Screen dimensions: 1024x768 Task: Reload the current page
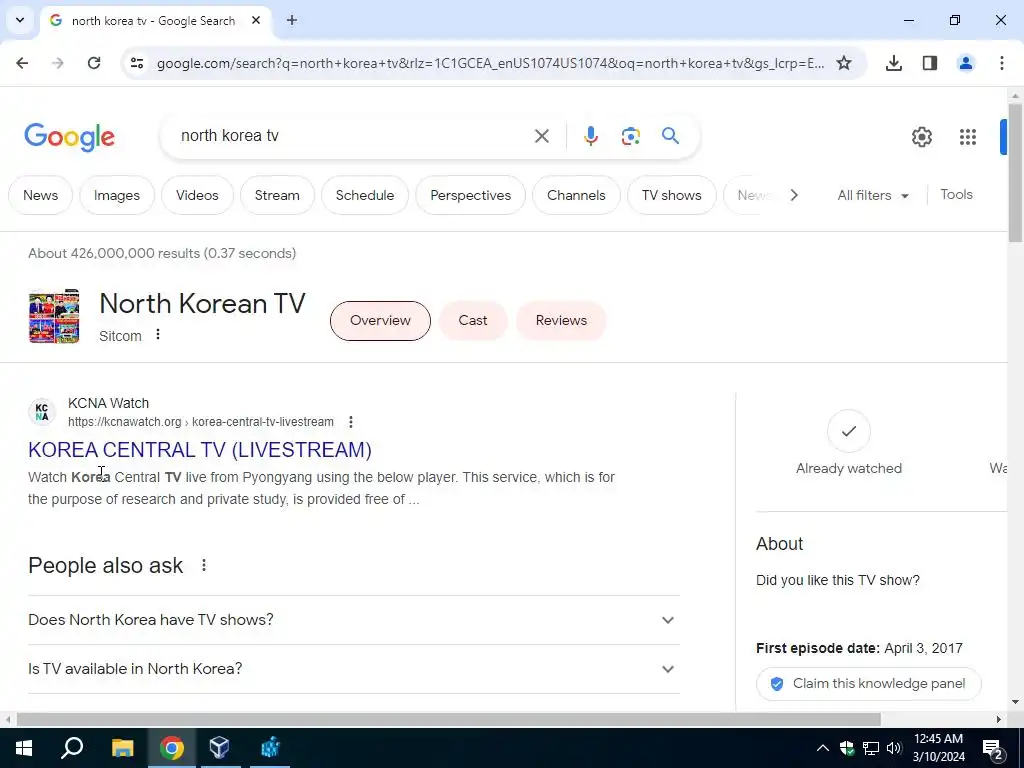click(x=94, y=63)
